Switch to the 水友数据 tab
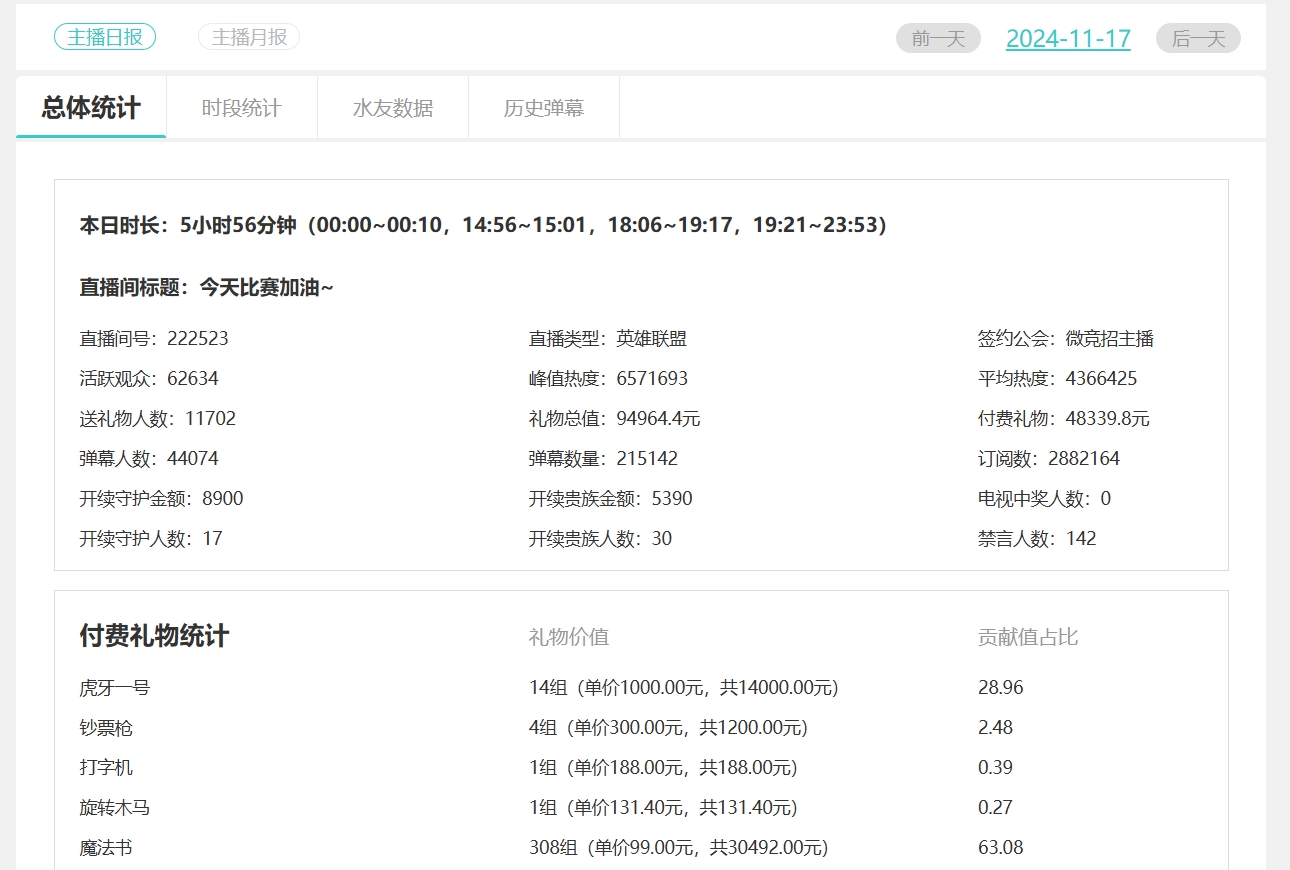 click(392, 108)
